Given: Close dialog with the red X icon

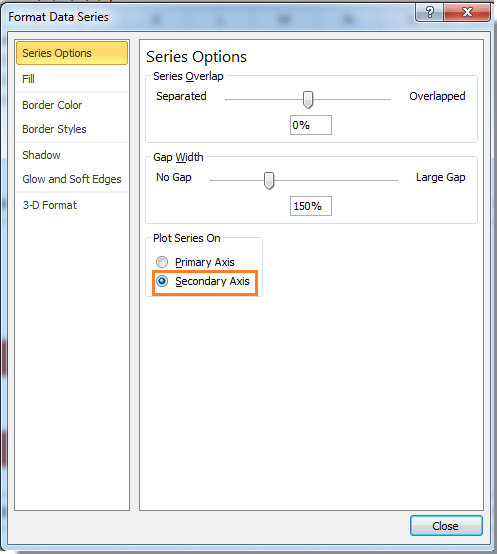Looking at the screenshot, I should tap(467, 13).
